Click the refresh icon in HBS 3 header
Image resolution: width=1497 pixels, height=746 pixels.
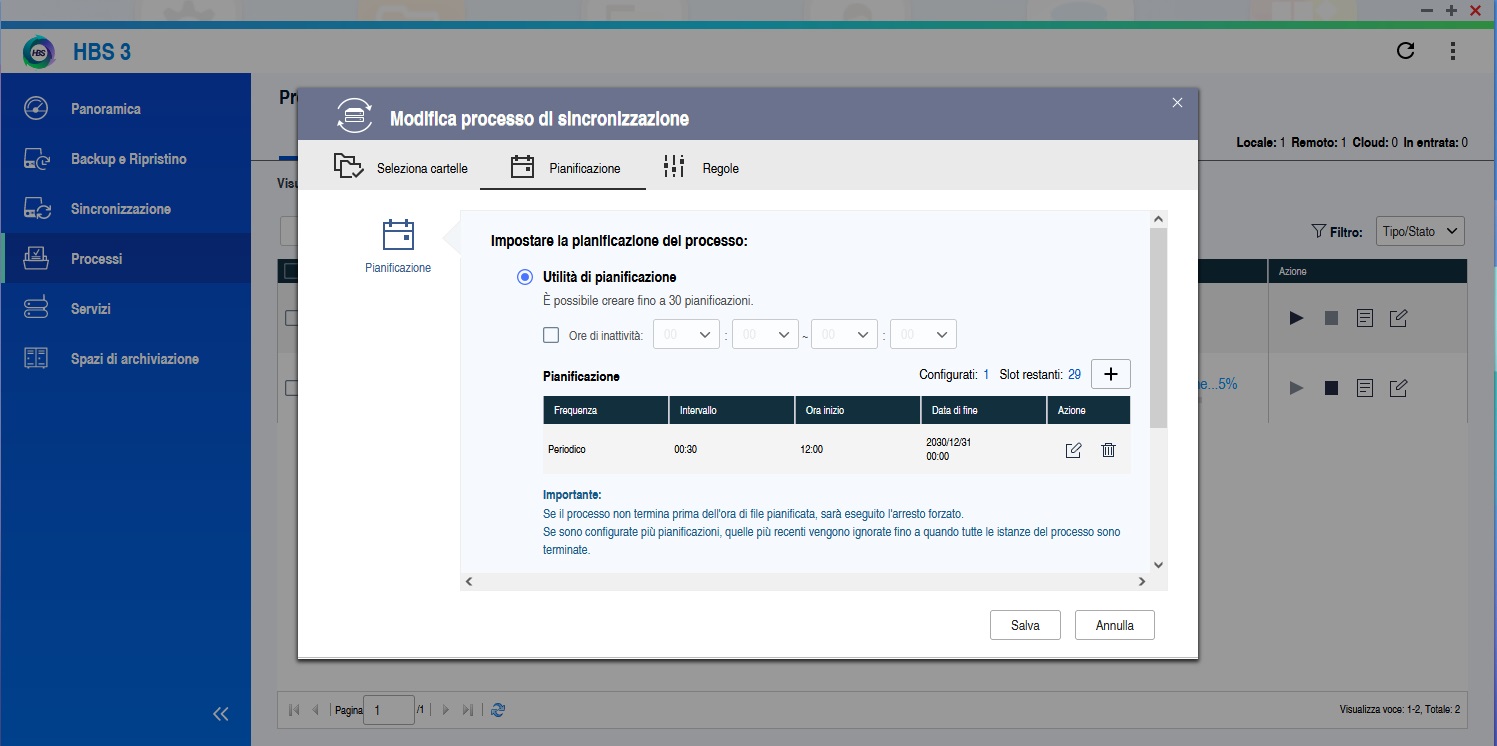1405,51
